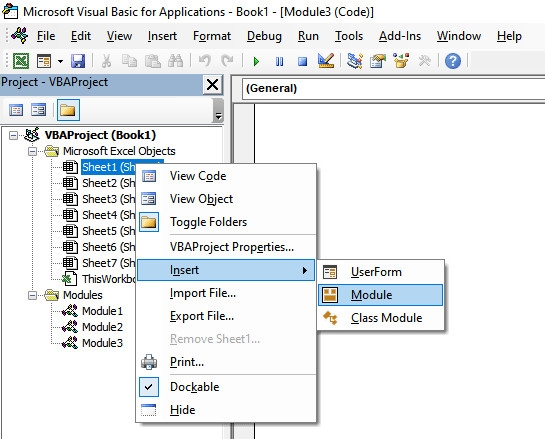This screenshot has width=545, height=439.
Task: Choose View Code in context menu
Action: [x=226, y=176]
